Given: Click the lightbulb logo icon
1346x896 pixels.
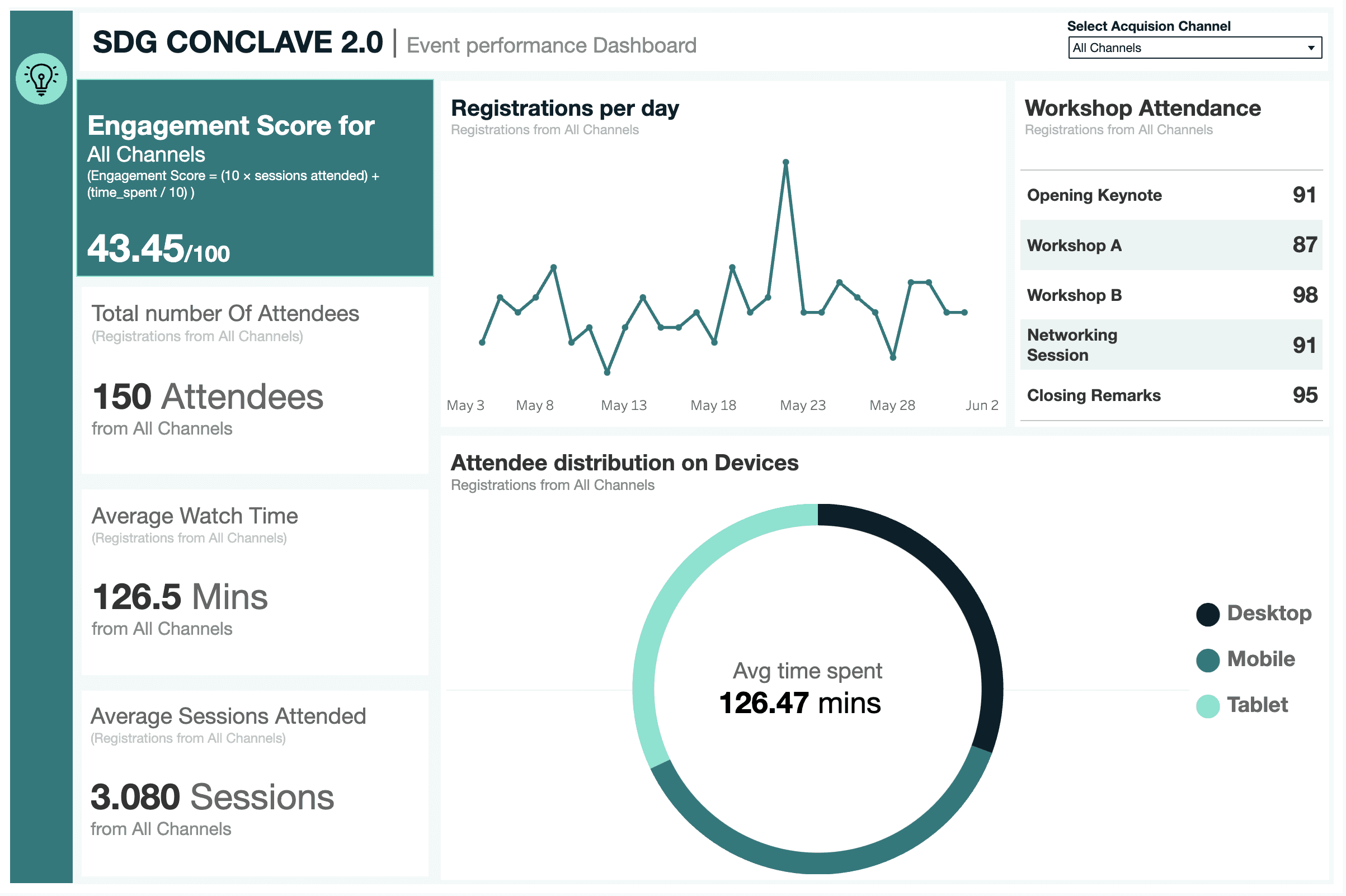Looking at the screenshot, I should click(41, 79).
